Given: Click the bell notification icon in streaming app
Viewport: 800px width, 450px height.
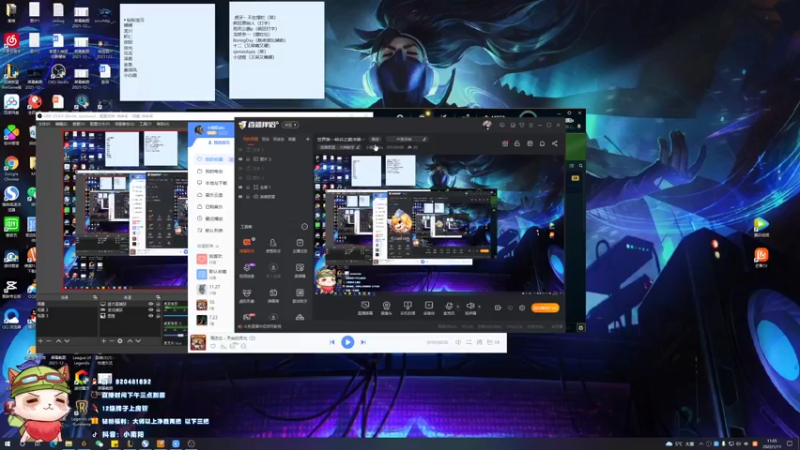Looking at the screenshot, I should [x=542, y=143].
